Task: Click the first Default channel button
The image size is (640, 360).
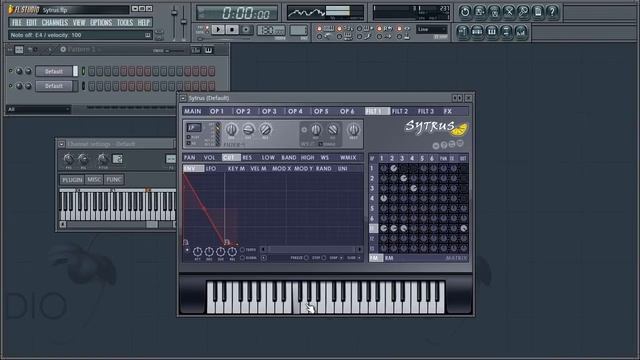Action: (54, 71)
